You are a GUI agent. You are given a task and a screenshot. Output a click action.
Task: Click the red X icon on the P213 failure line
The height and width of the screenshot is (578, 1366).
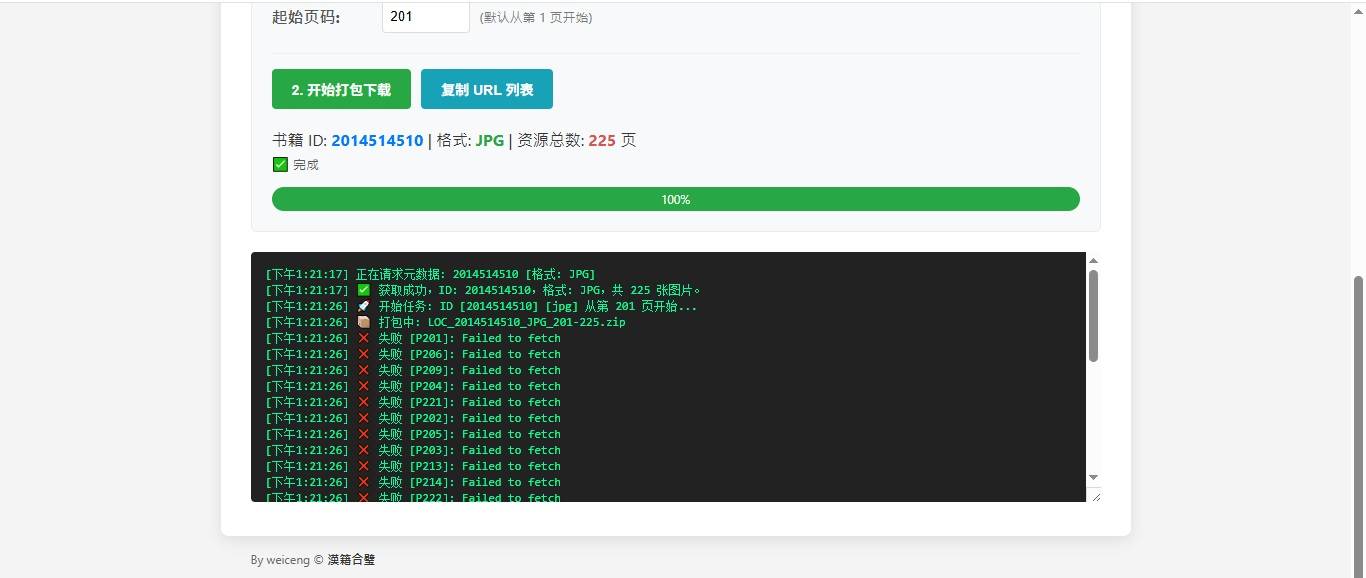[363, 466]
